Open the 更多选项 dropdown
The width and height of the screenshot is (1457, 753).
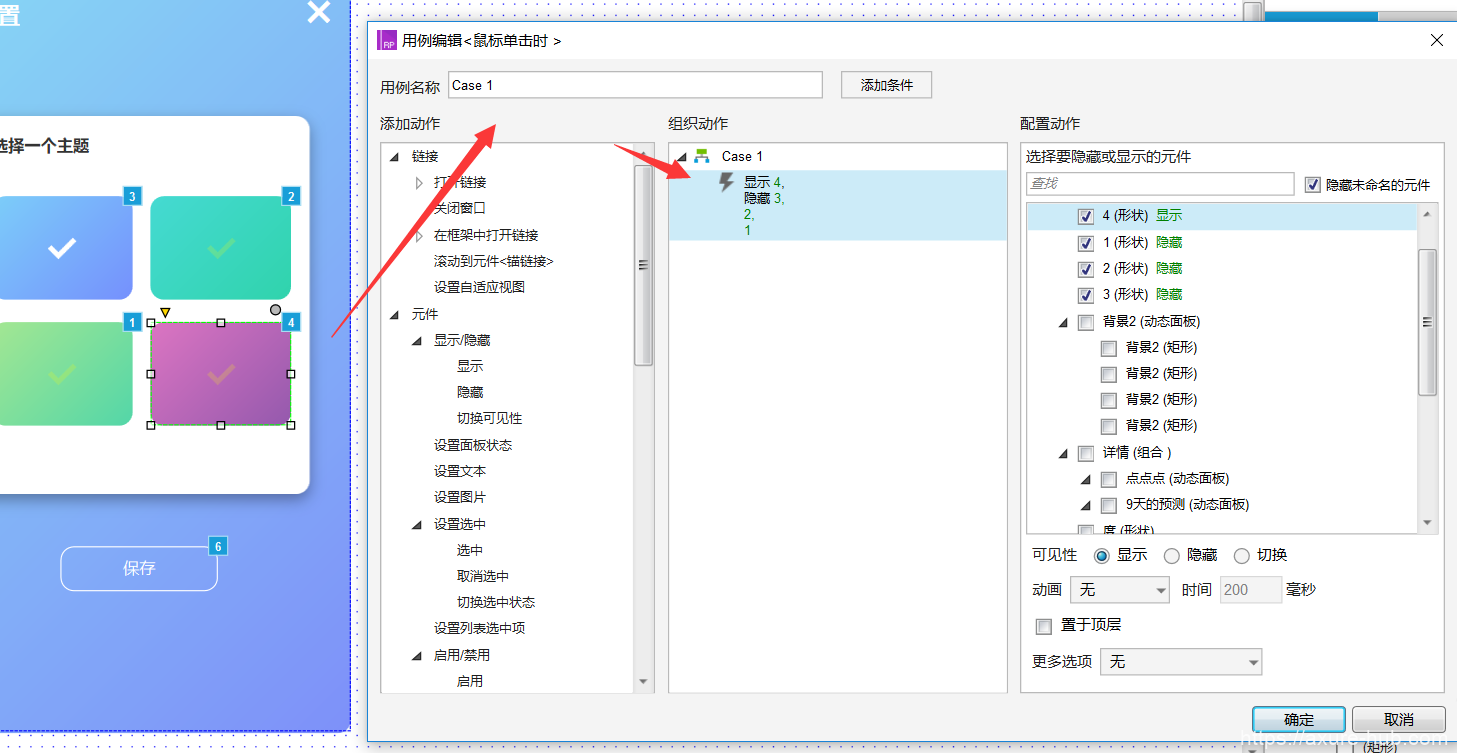[x=1181, y=662]
